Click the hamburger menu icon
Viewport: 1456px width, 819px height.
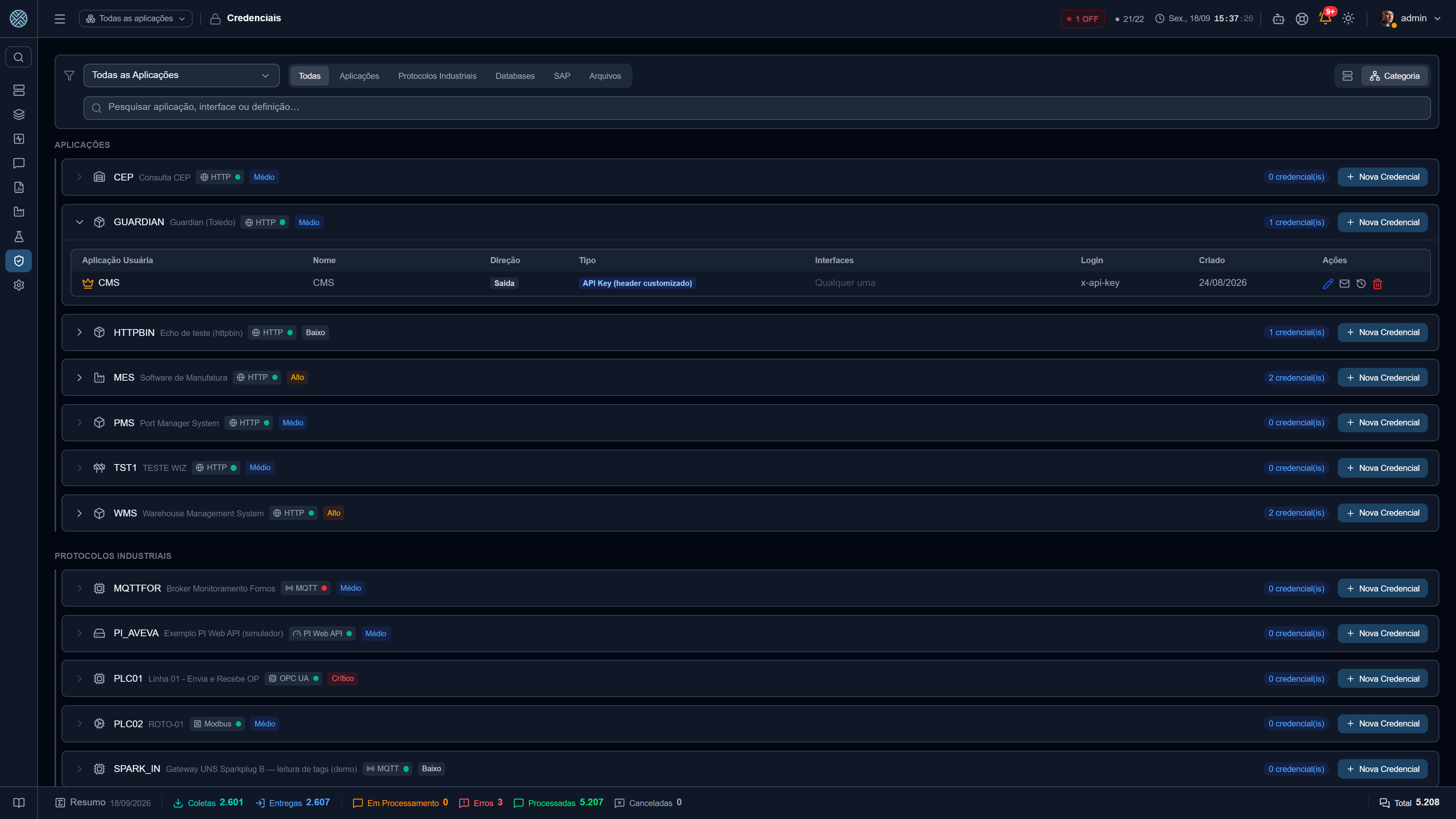tap(60, 19)
